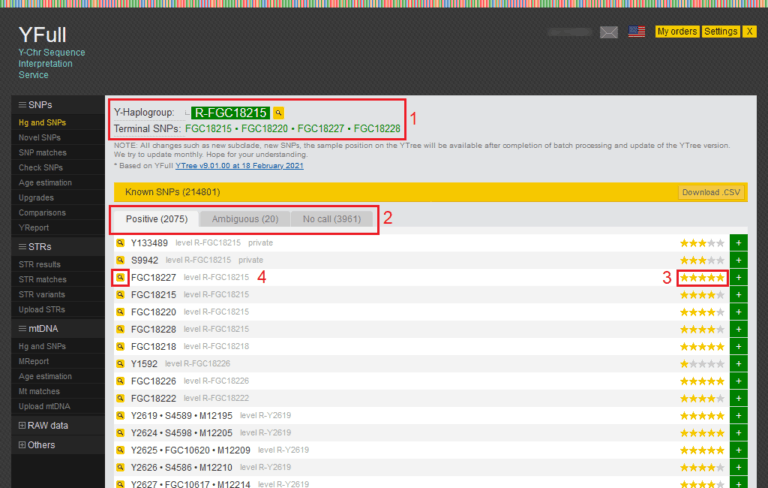This screenshot has height=488, width=768.
Task: Switch to the No call (3961) tab
Action: (333, 218)
